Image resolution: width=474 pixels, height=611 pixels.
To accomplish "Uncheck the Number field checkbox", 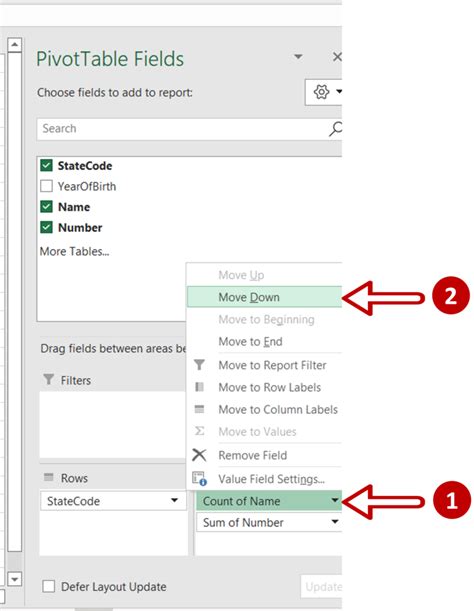I will (46, 227).
